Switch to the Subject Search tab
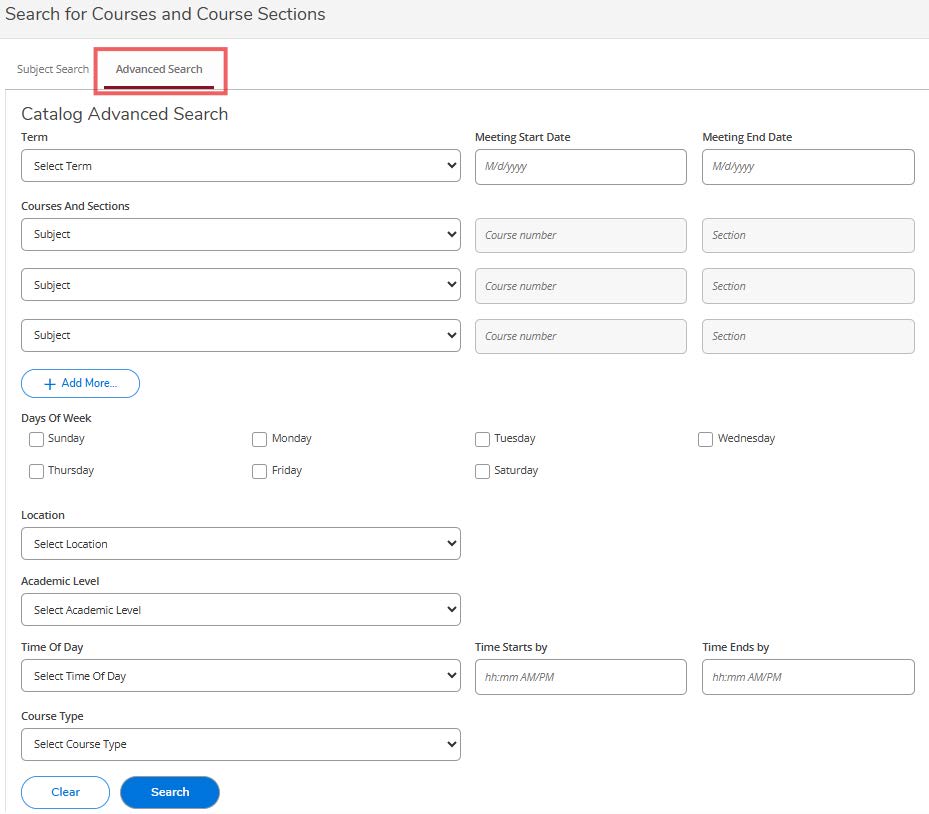 click(x=53, y=69)
